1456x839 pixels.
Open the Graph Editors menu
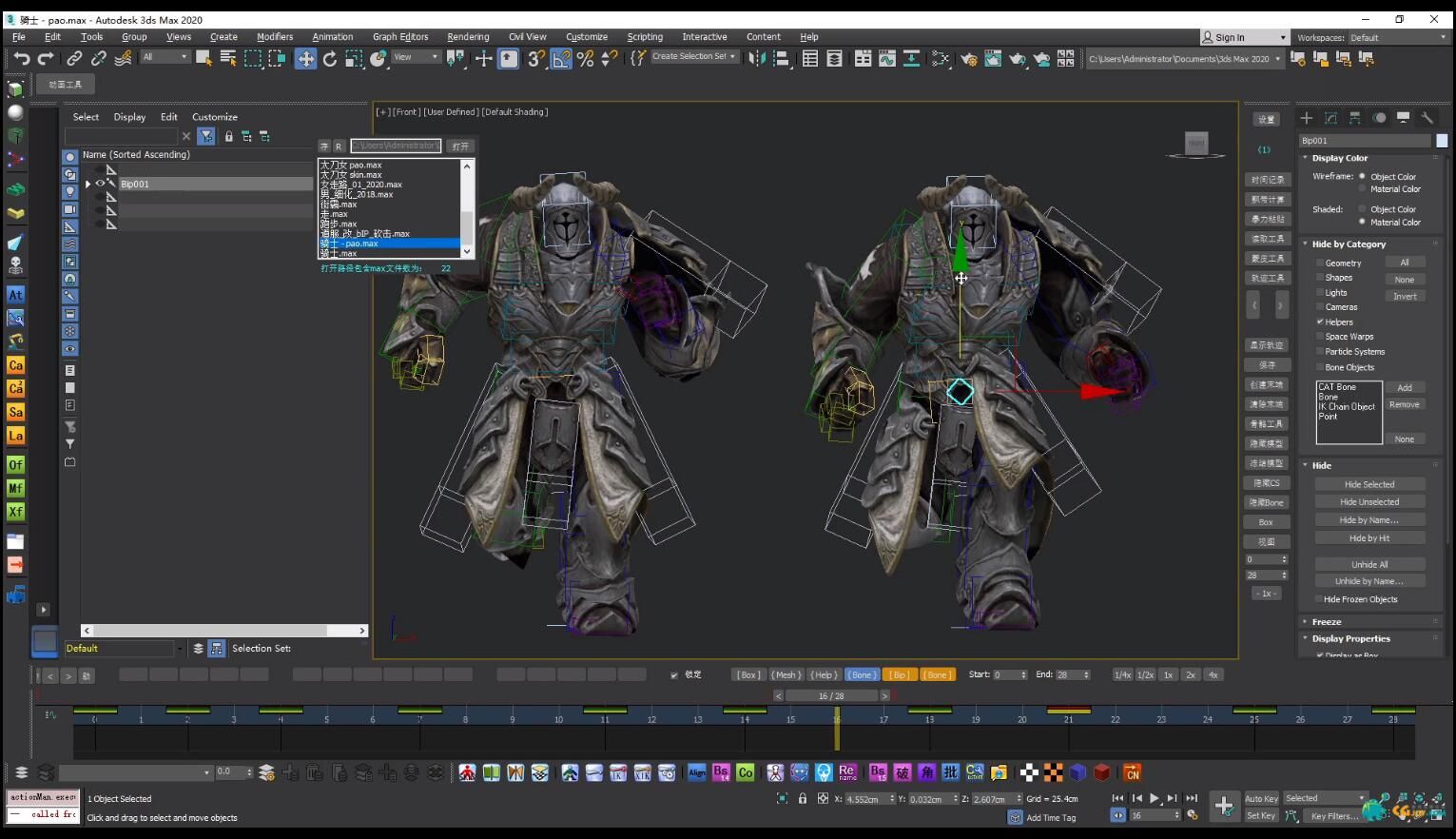click(400, 37)
